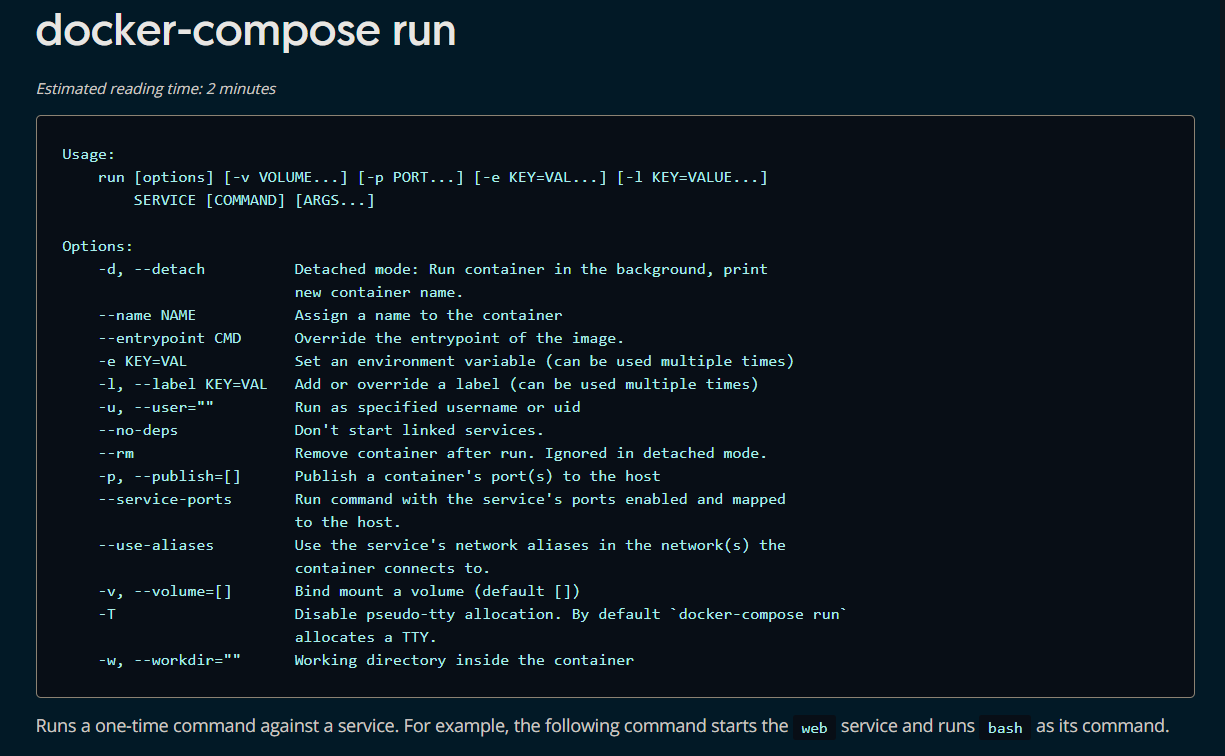Viewport: 1225px width, 756px height.
Task: Click the "Usage:" label in code block
Action: 89,154
